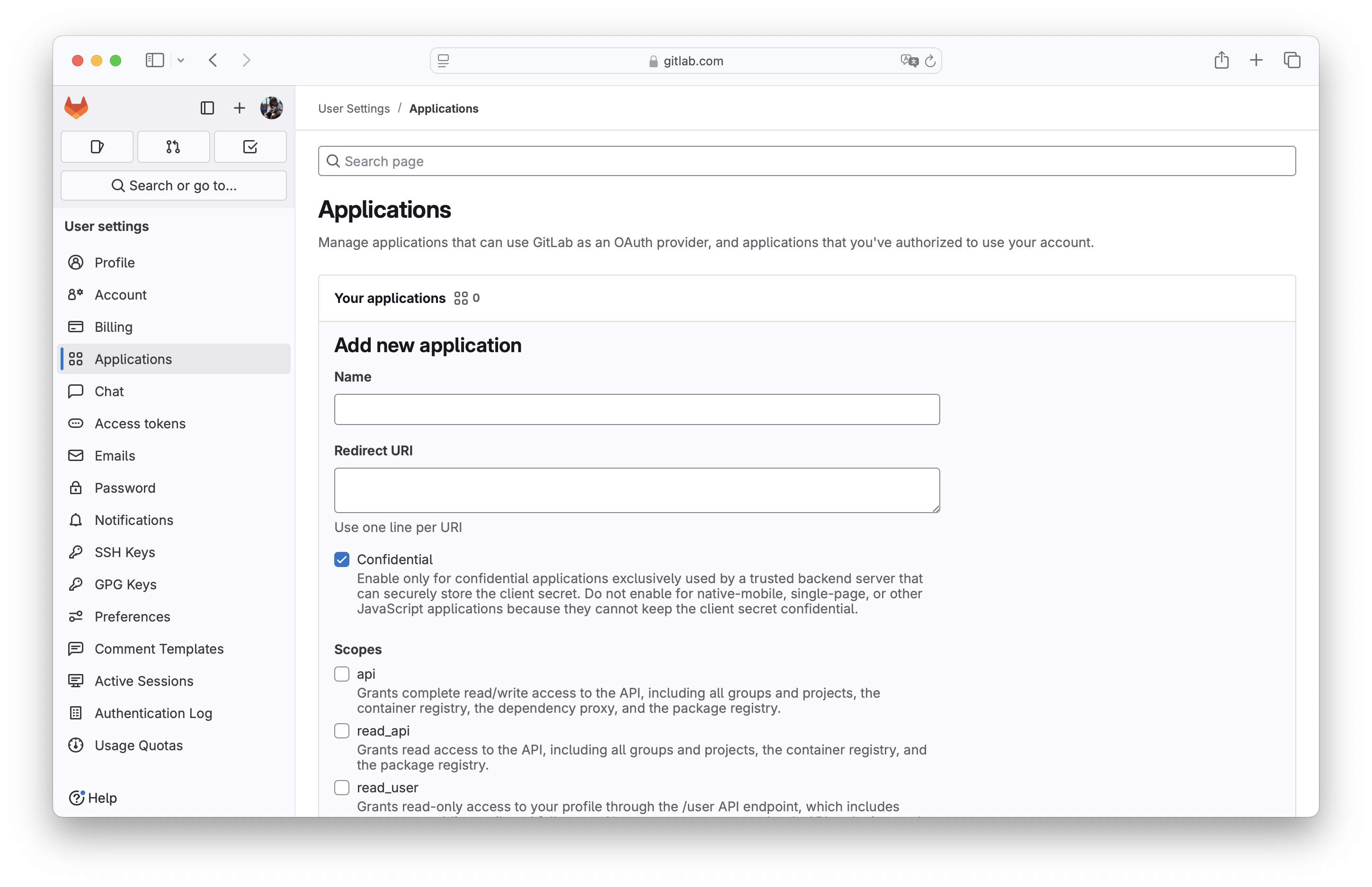Screen dimensions: 1372x887
Task: Open the Help section at sidebar bottom
Action: tap(93, 798)
